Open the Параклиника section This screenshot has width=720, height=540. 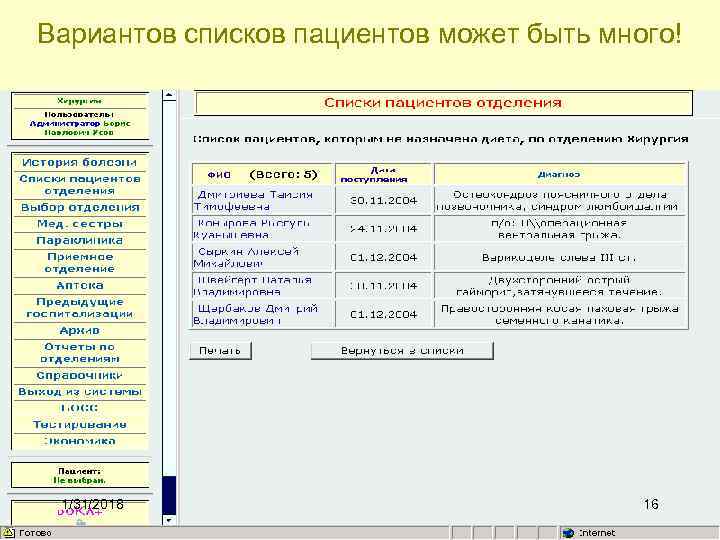click(79, 241)
